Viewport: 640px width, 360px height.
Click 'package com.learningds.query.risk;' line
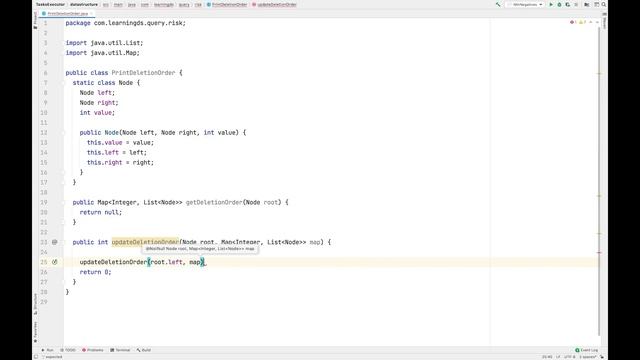click(125, 23)
